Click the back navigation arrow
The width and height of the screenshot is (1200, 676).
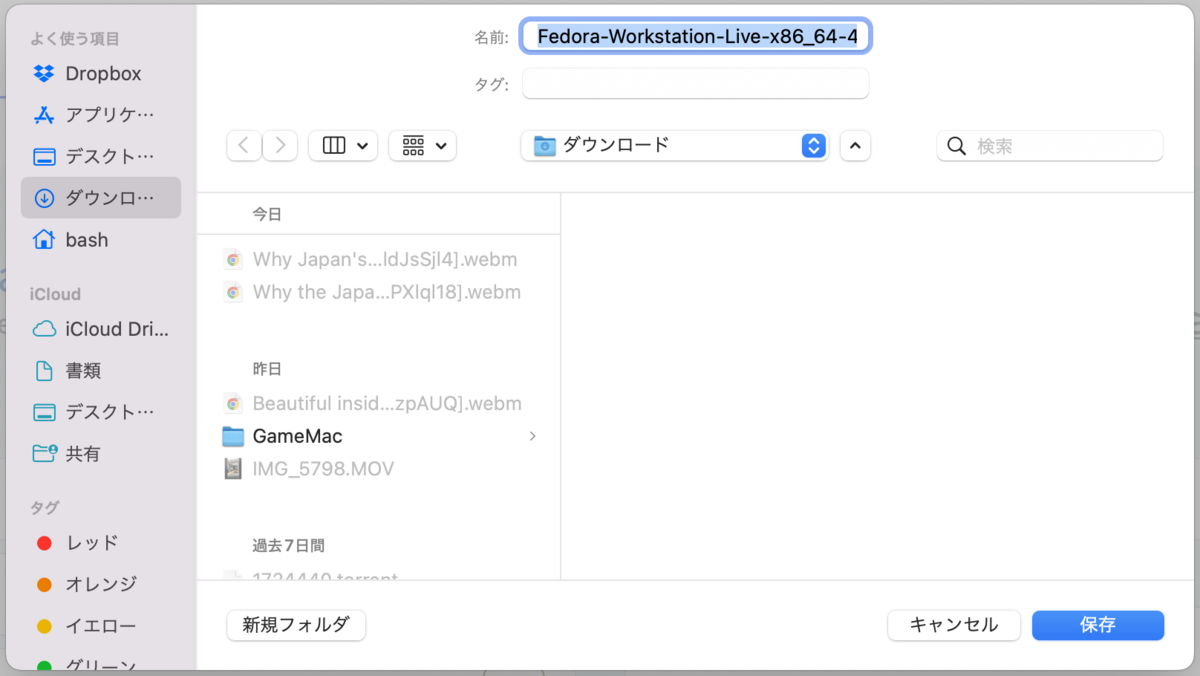[243, 145]
